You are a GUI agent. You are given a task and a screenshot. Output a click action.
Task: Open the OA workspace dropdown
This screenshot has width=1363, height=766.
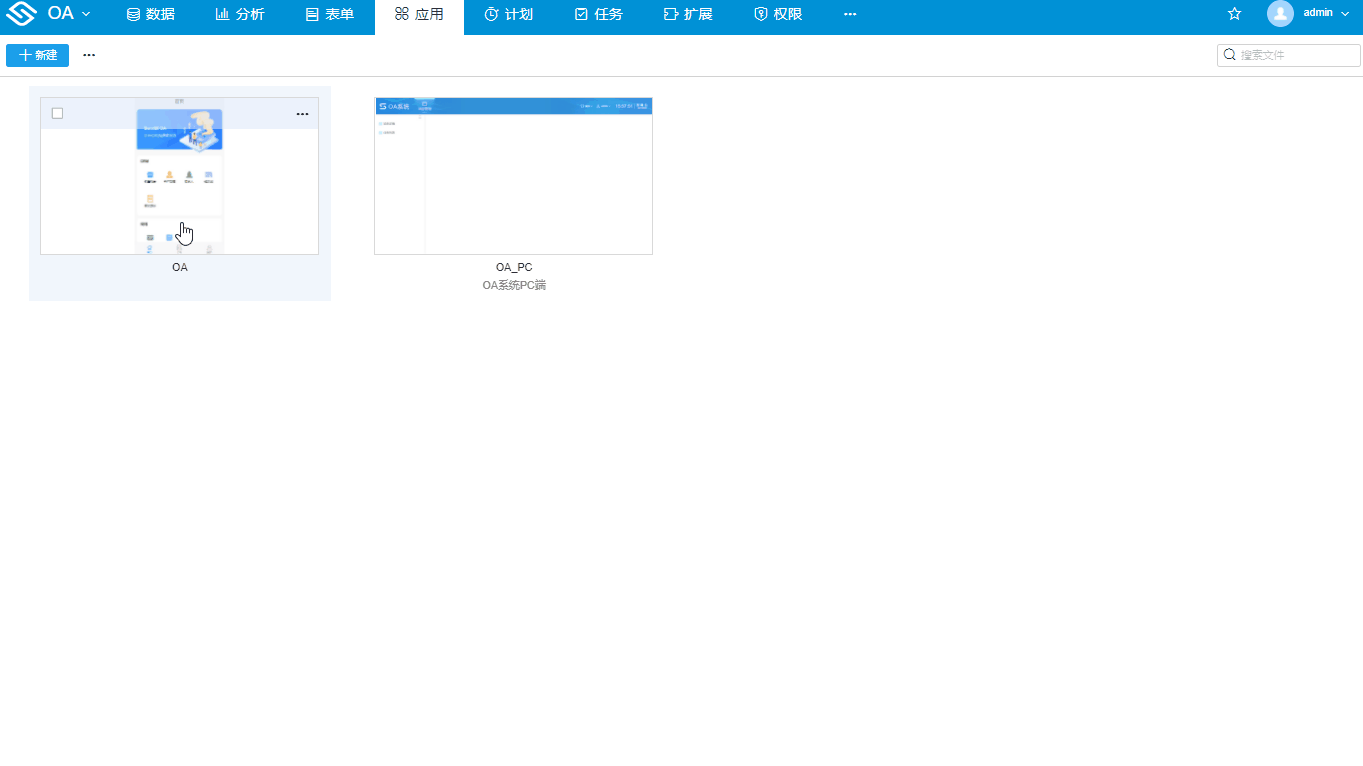[69, 14]
